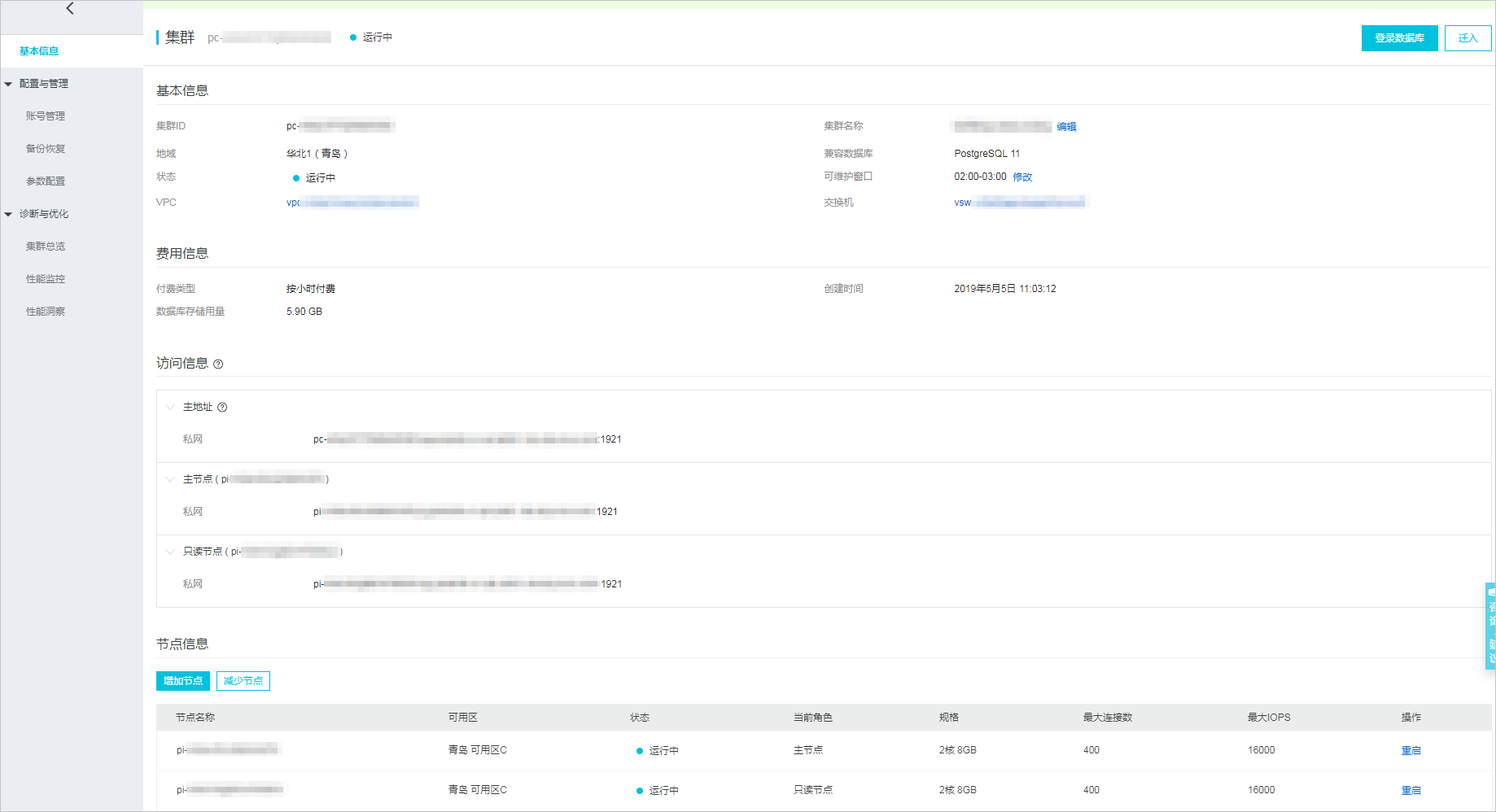Click the 16000 IOPS in 只读节点 row
The width and height of the screenshot is (1496, 812).
click(x=1262, y=790)
